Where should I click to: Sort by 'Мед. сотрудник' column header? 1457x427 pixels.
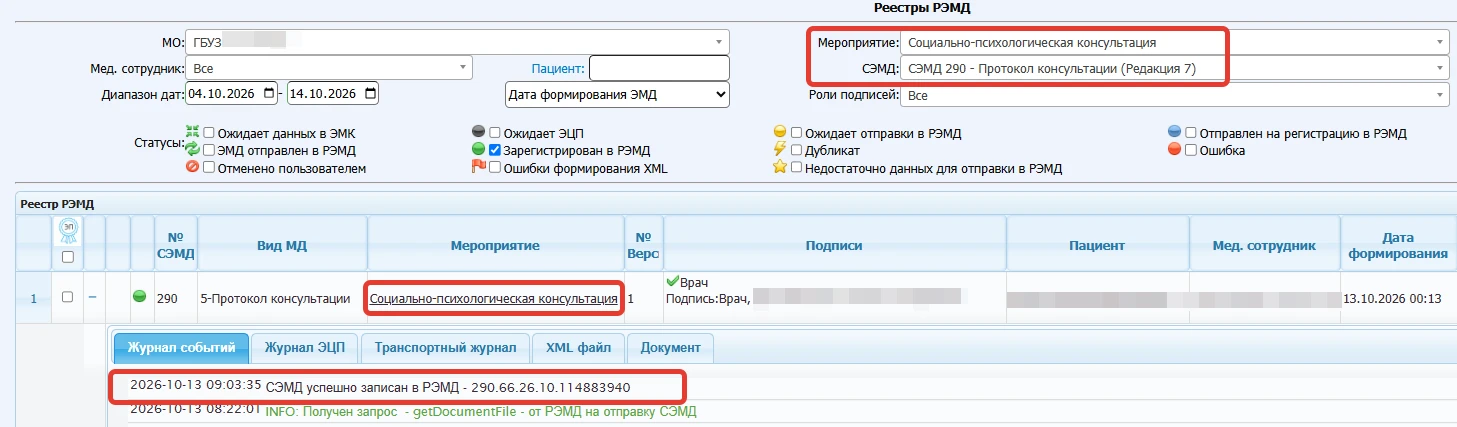coord(1264,245)
